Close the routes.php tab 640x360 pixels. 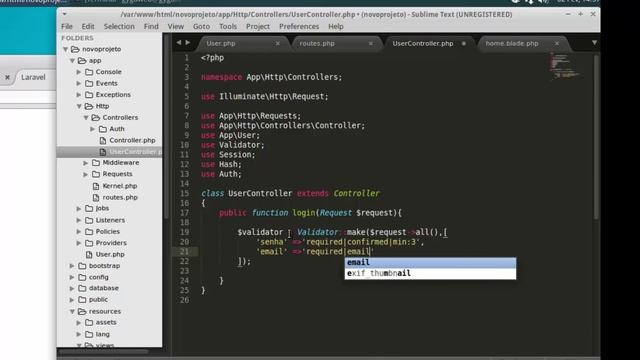click(x=371, y=43)
